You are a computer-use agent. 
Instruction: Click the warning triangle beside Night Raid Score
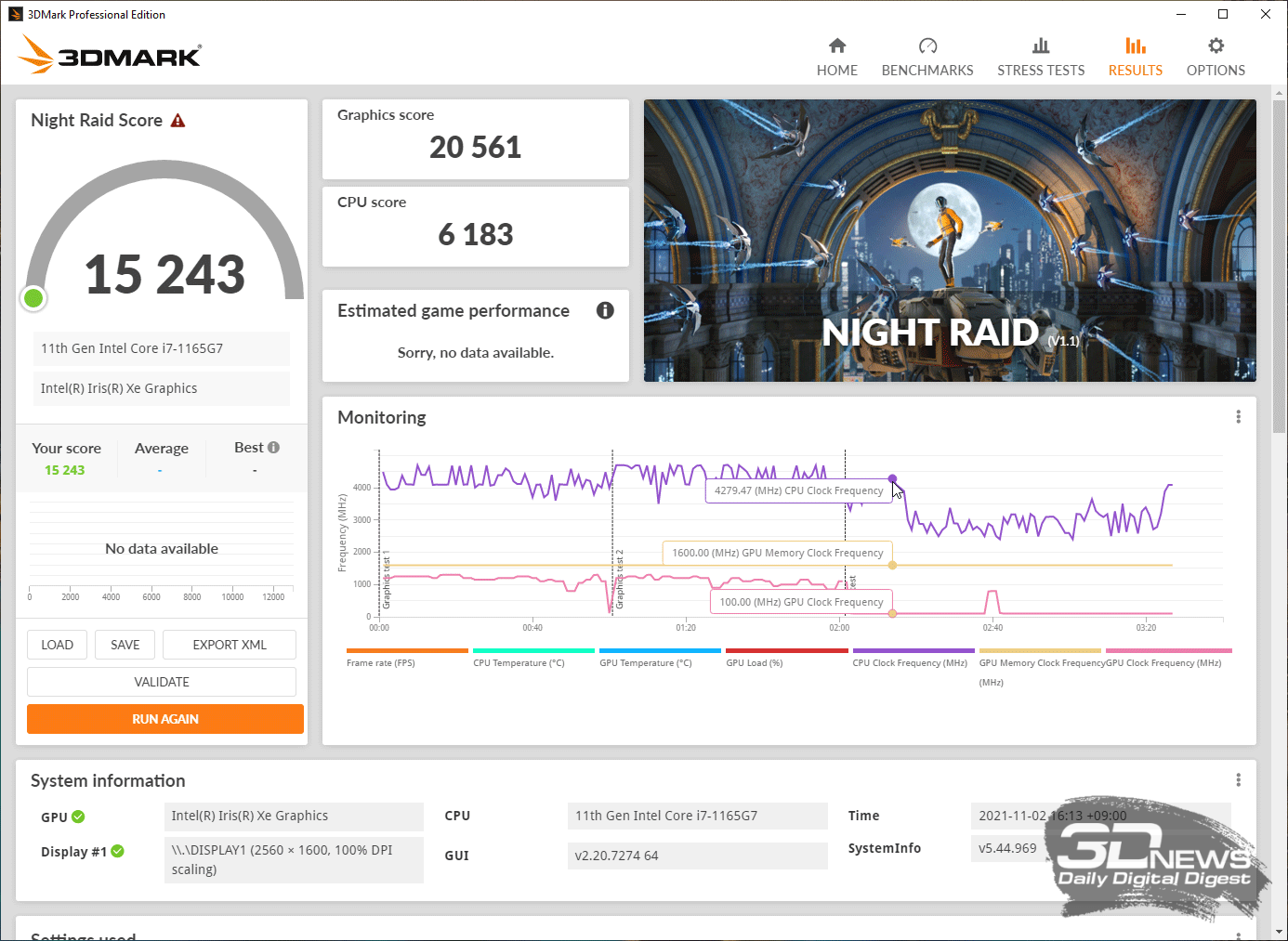178,121
